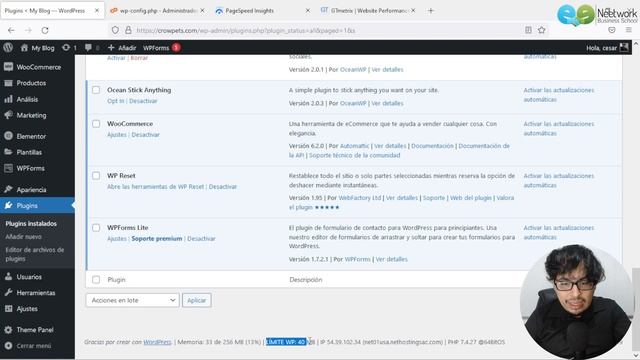Viewport: 640px width, 360px height.
Task: Open Marketing sidebar menu
Action: (37, 115)
